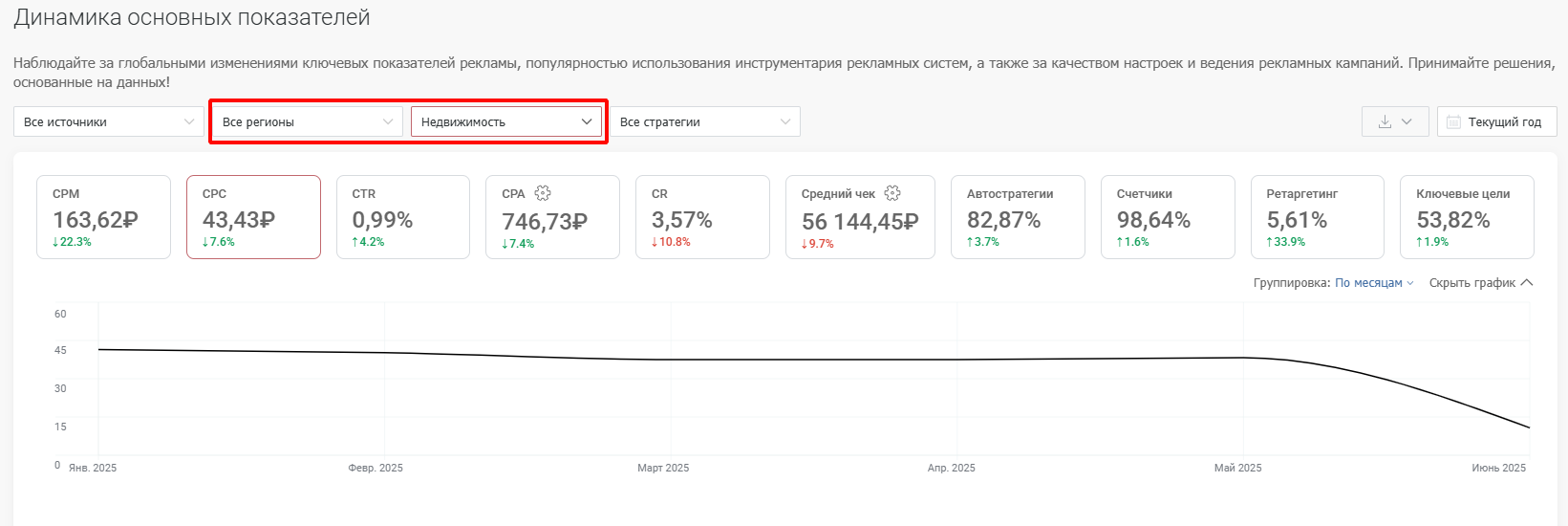Open Все регионы dropdown
The image size is (1568, 526).
click(x=308, y=121)
